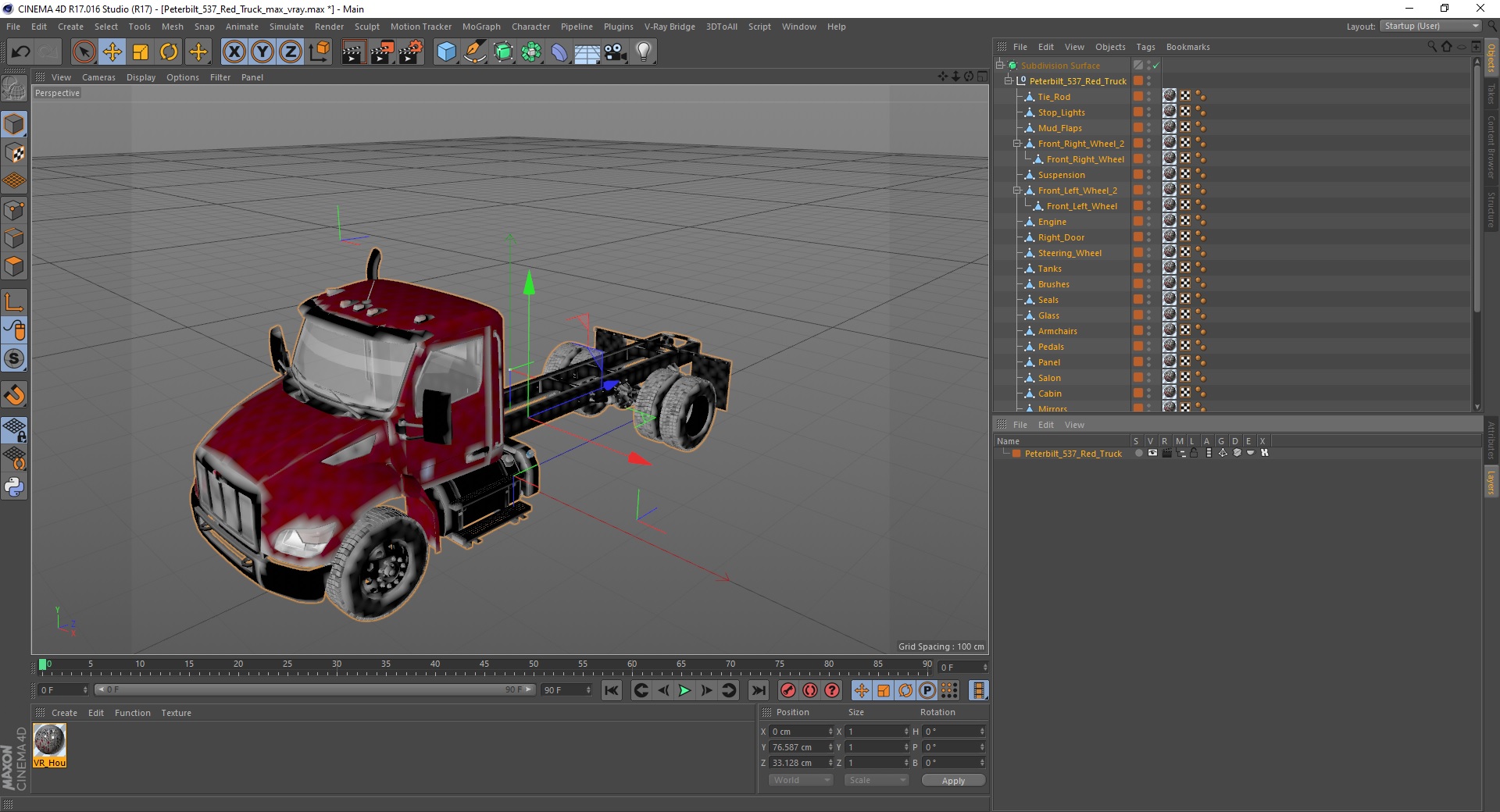The image size is (1500, 812).
Task: Open the Scale size-mode dropdown
Action: [876, 780]
